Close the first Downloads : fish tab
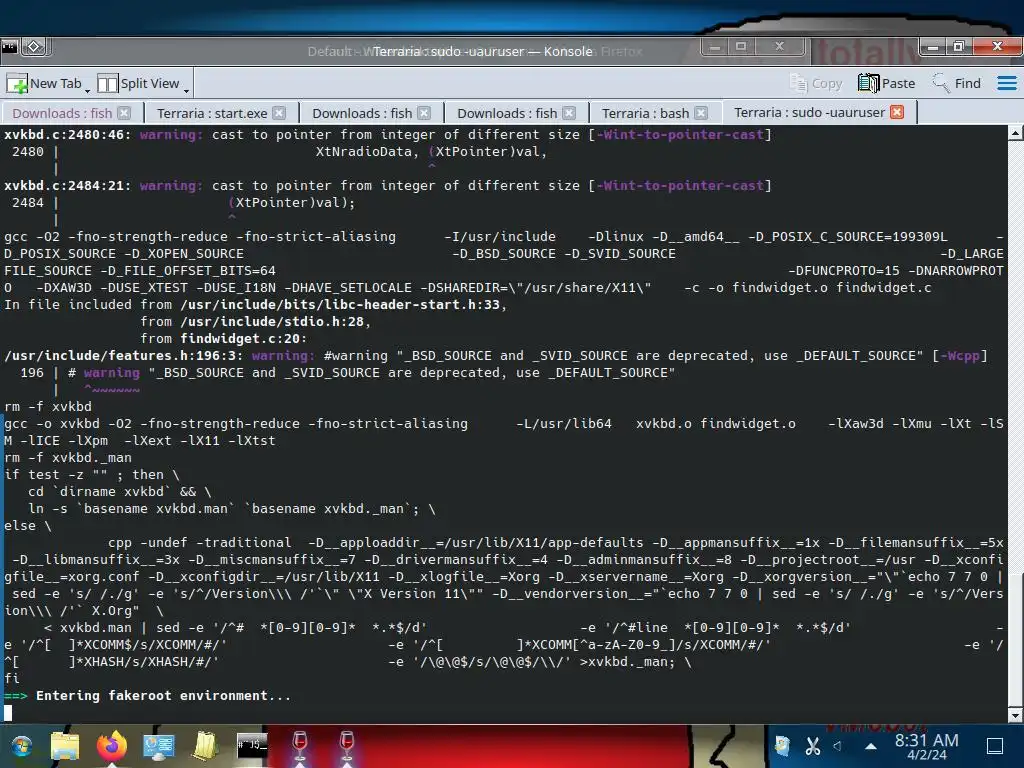 point(124,113)
